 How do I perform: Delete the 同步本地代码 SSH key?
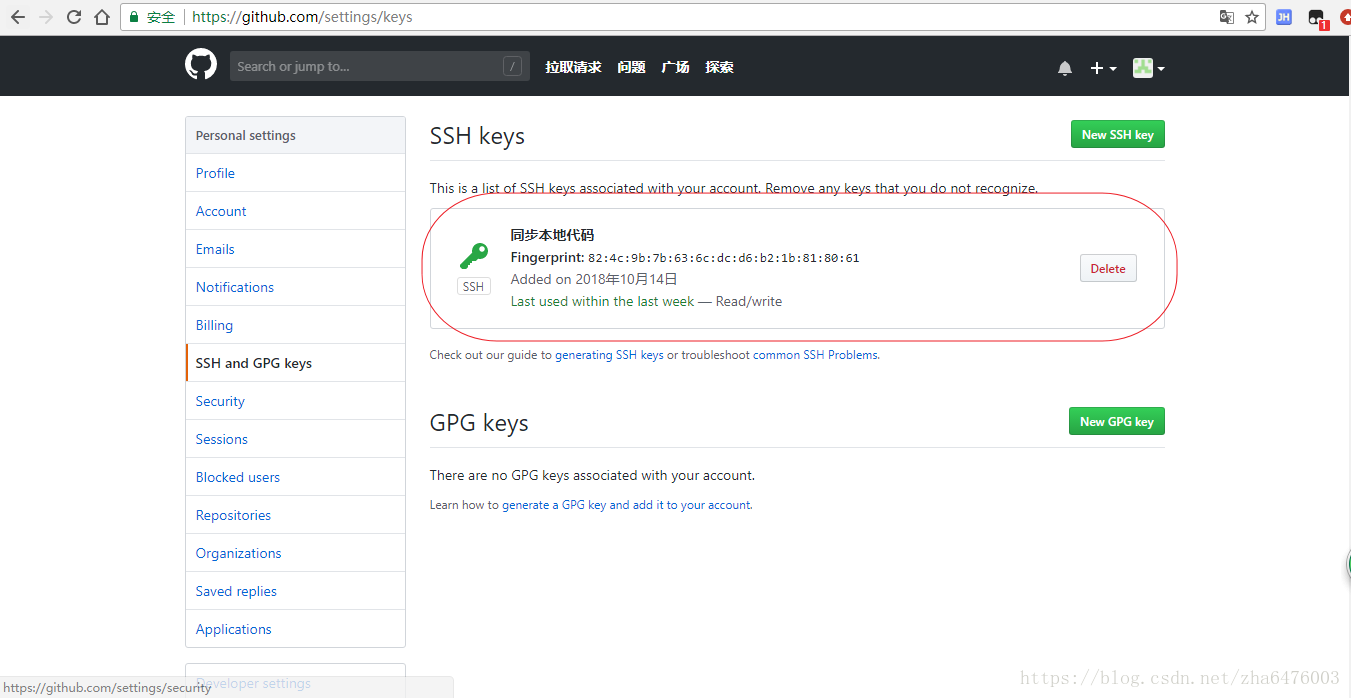[x=1108, y=268]
